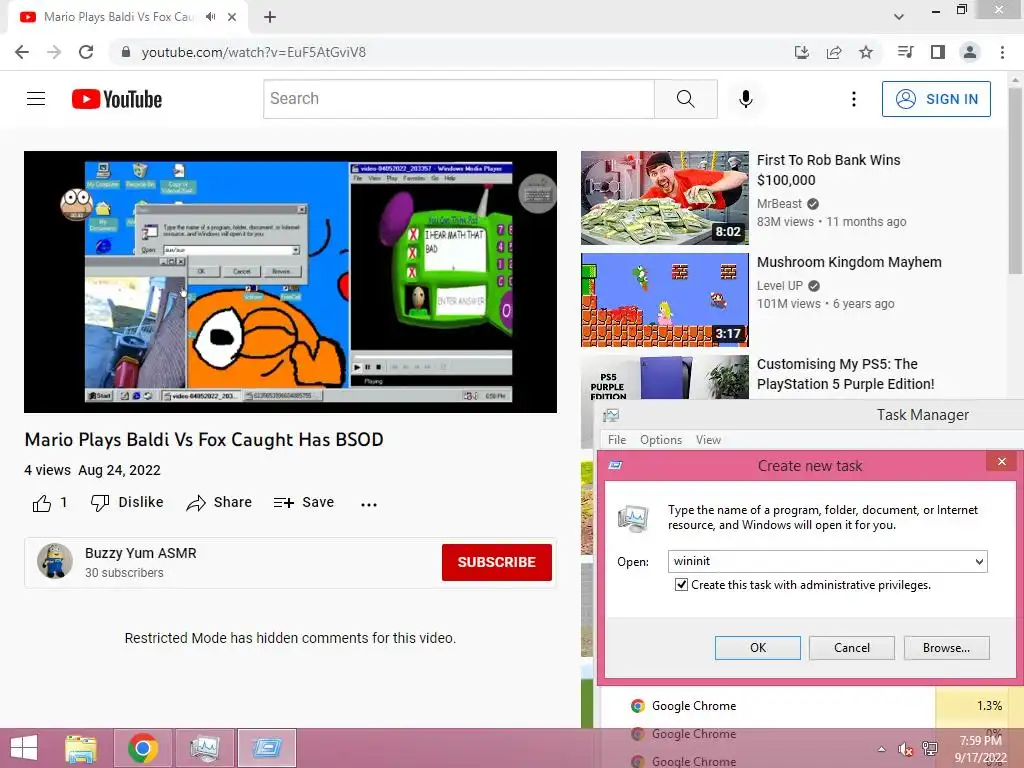Open File Explorer from taskbar
Viewport: 1024px width, 768px height.
click(x=82, y=748)
